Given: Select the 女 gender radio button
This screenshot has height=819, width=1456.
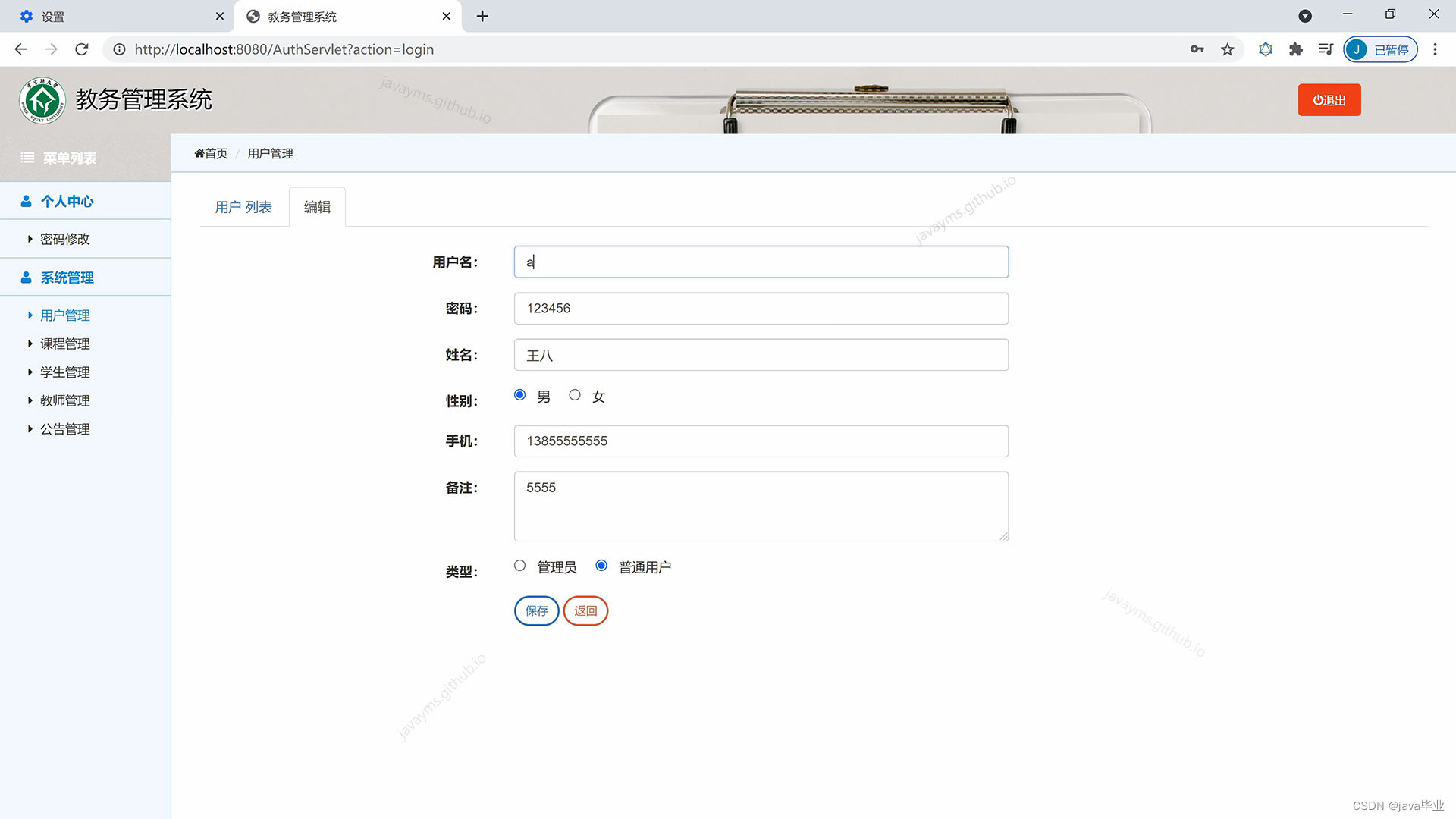Looking at the screenshot, I should coord(575,395).
